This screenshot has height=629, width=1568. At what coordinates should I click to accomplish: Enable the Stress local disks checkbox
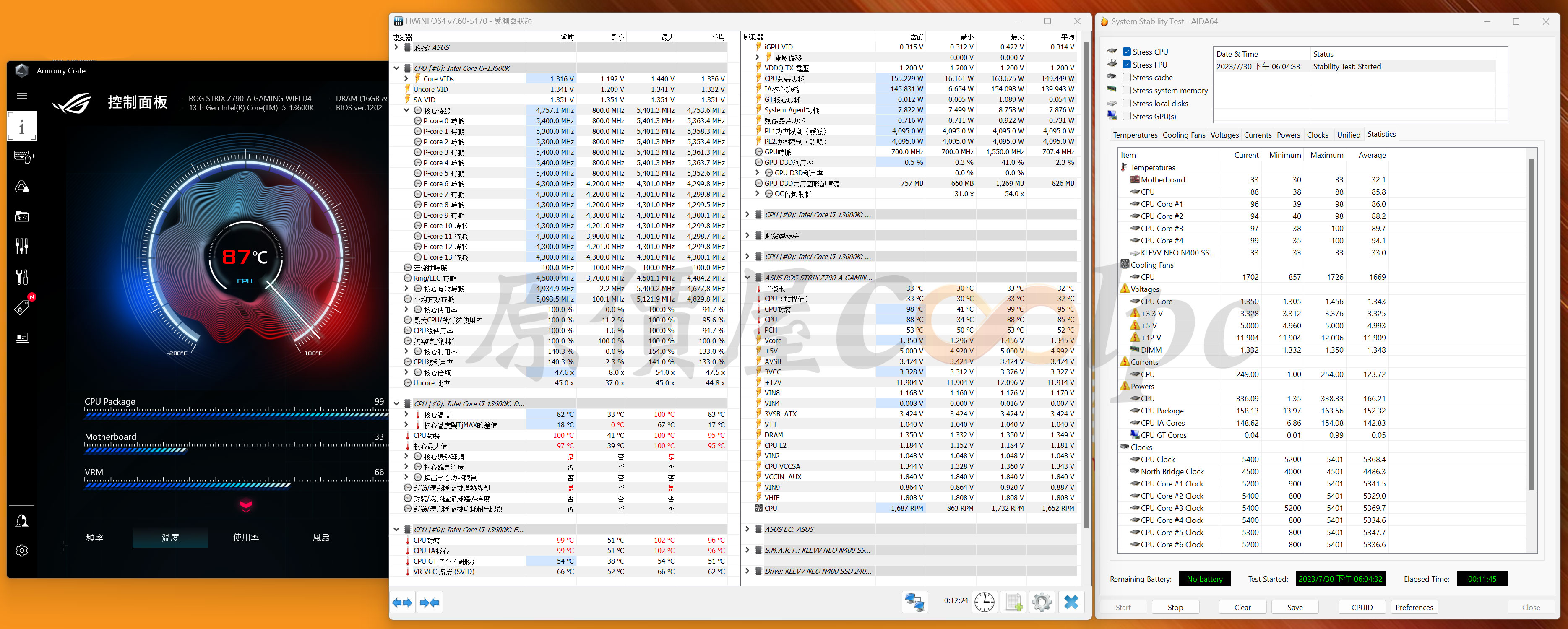tap(1127, 103)
